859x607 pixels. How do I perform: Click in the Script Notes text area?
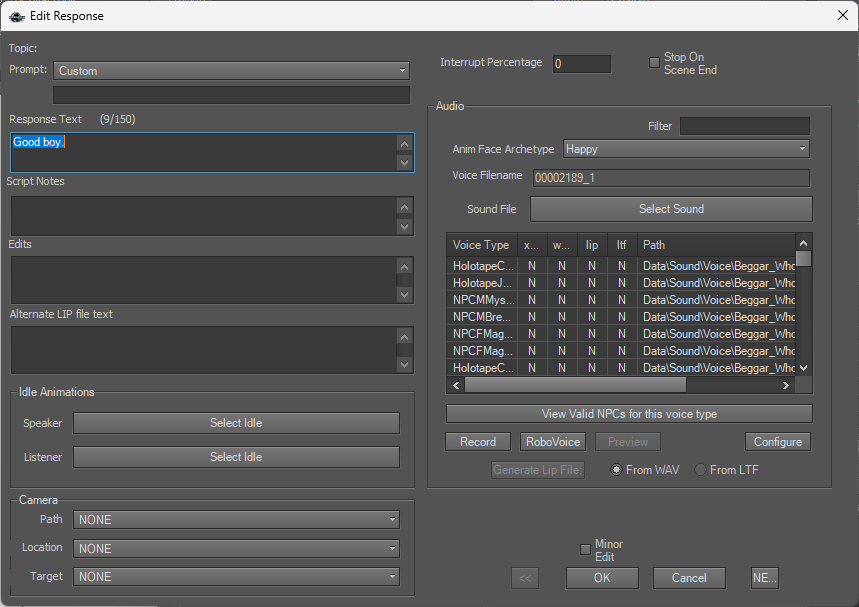point(203,216)
